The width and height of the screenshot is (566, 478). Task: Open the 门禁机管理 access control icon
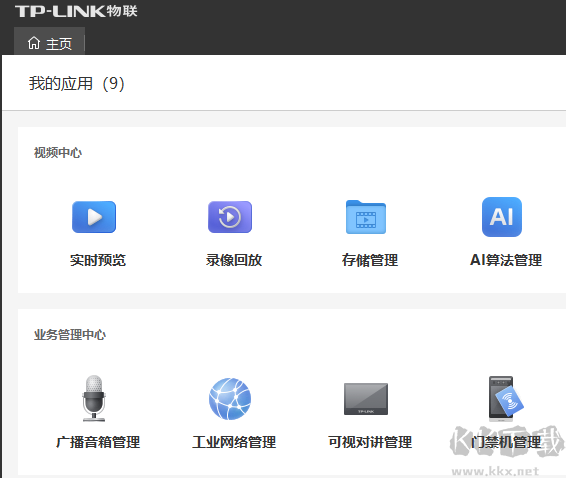tap(505, 399)
